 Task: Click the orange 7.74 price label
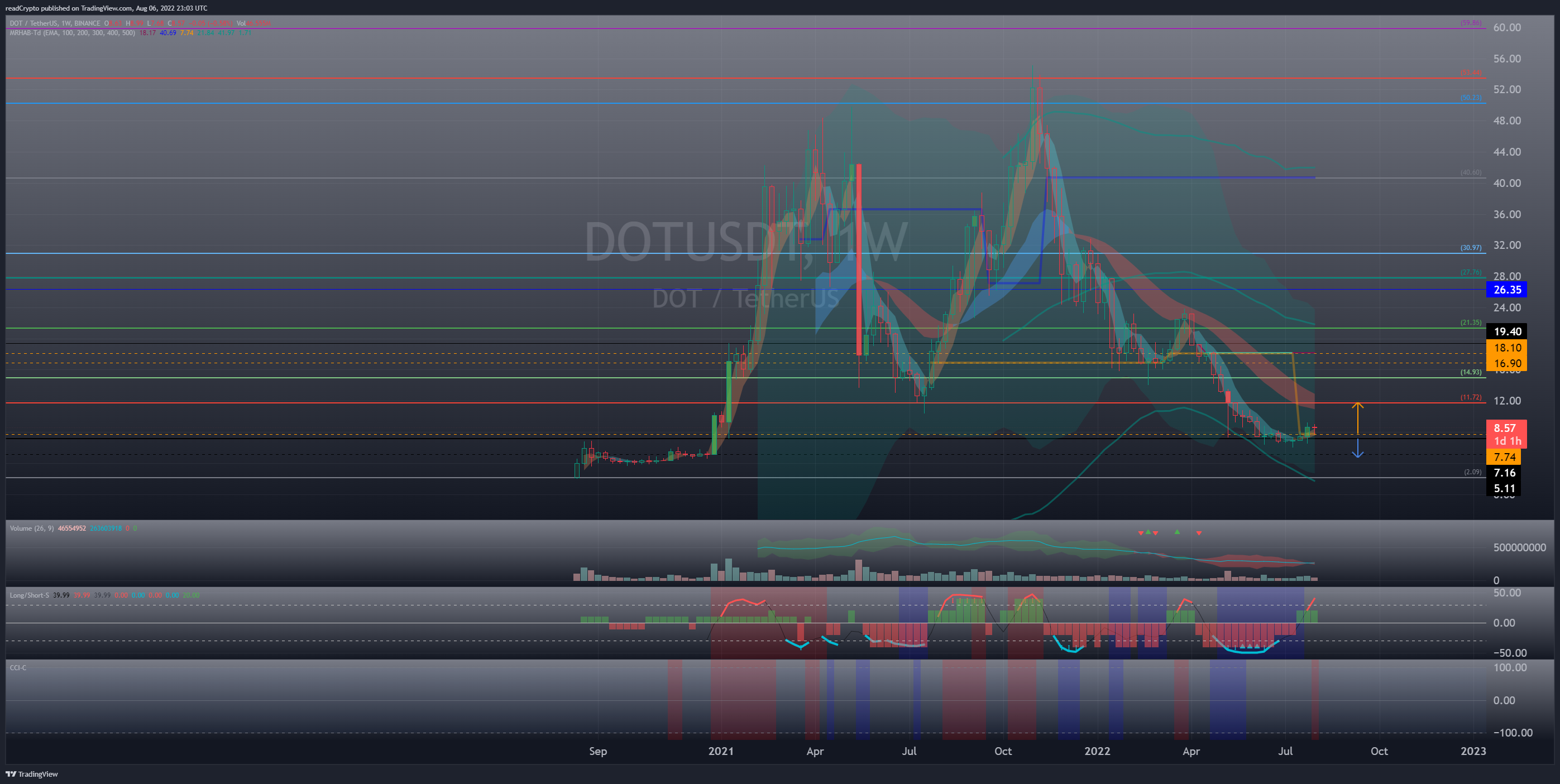(x=1504, y=457)
